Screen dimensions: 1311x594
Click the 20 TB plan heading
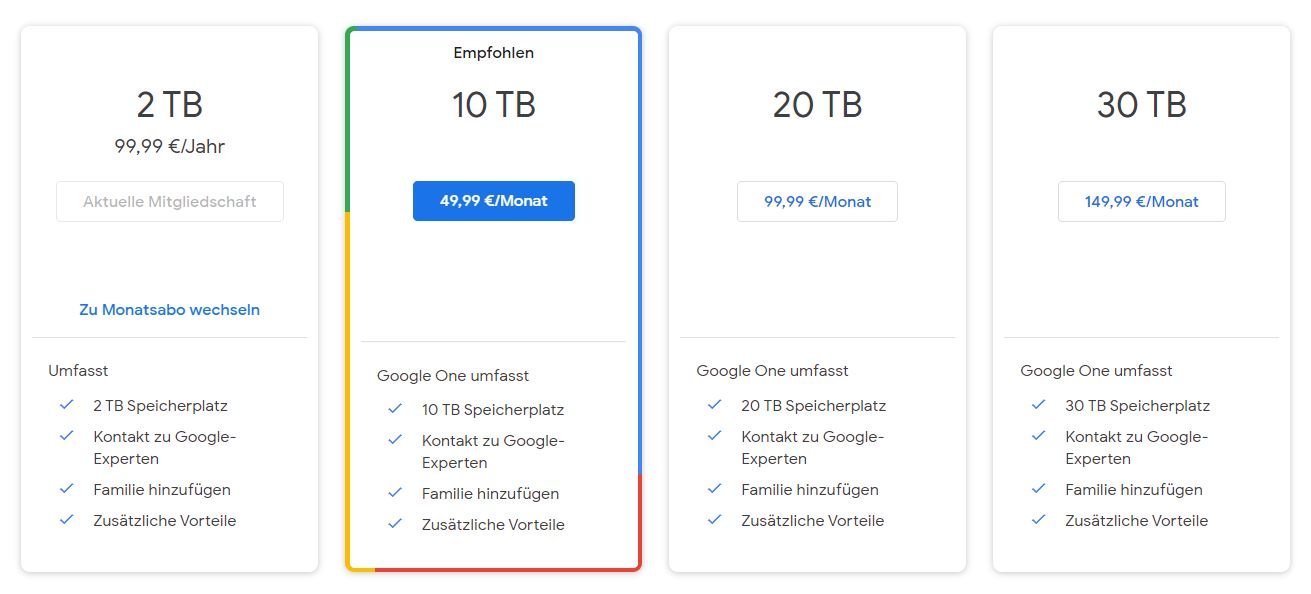pyautogui.click(x=817, y=105)
